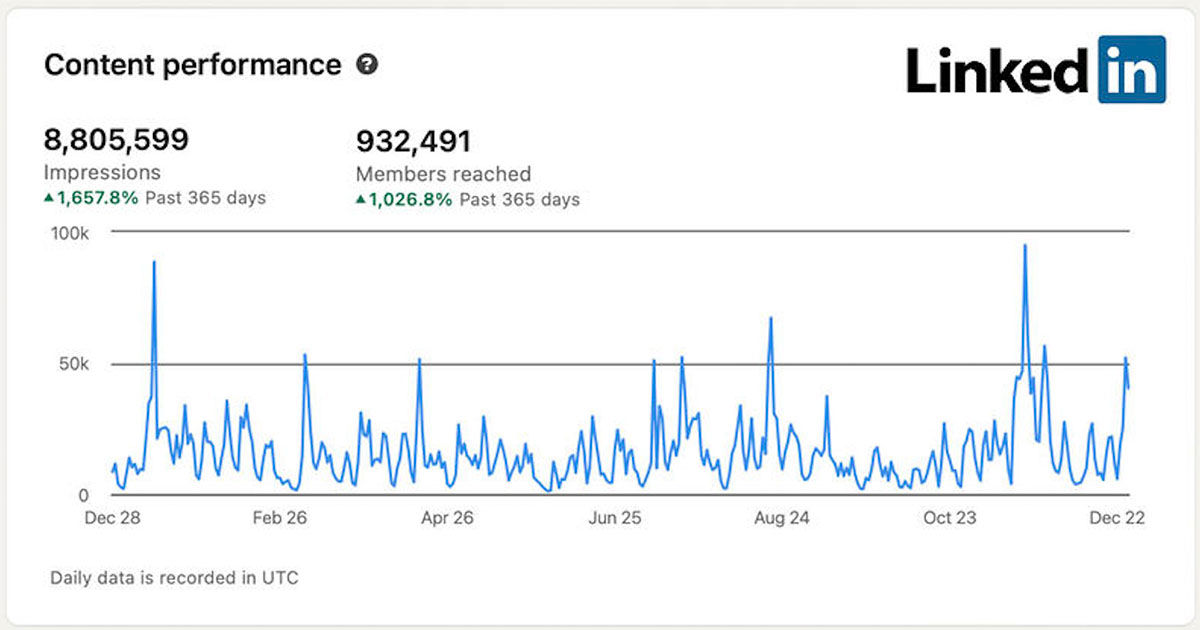This screenshot has height=630, width=1200.
Task: Click the green impressions increase arrow
Action: coord(49,198)
